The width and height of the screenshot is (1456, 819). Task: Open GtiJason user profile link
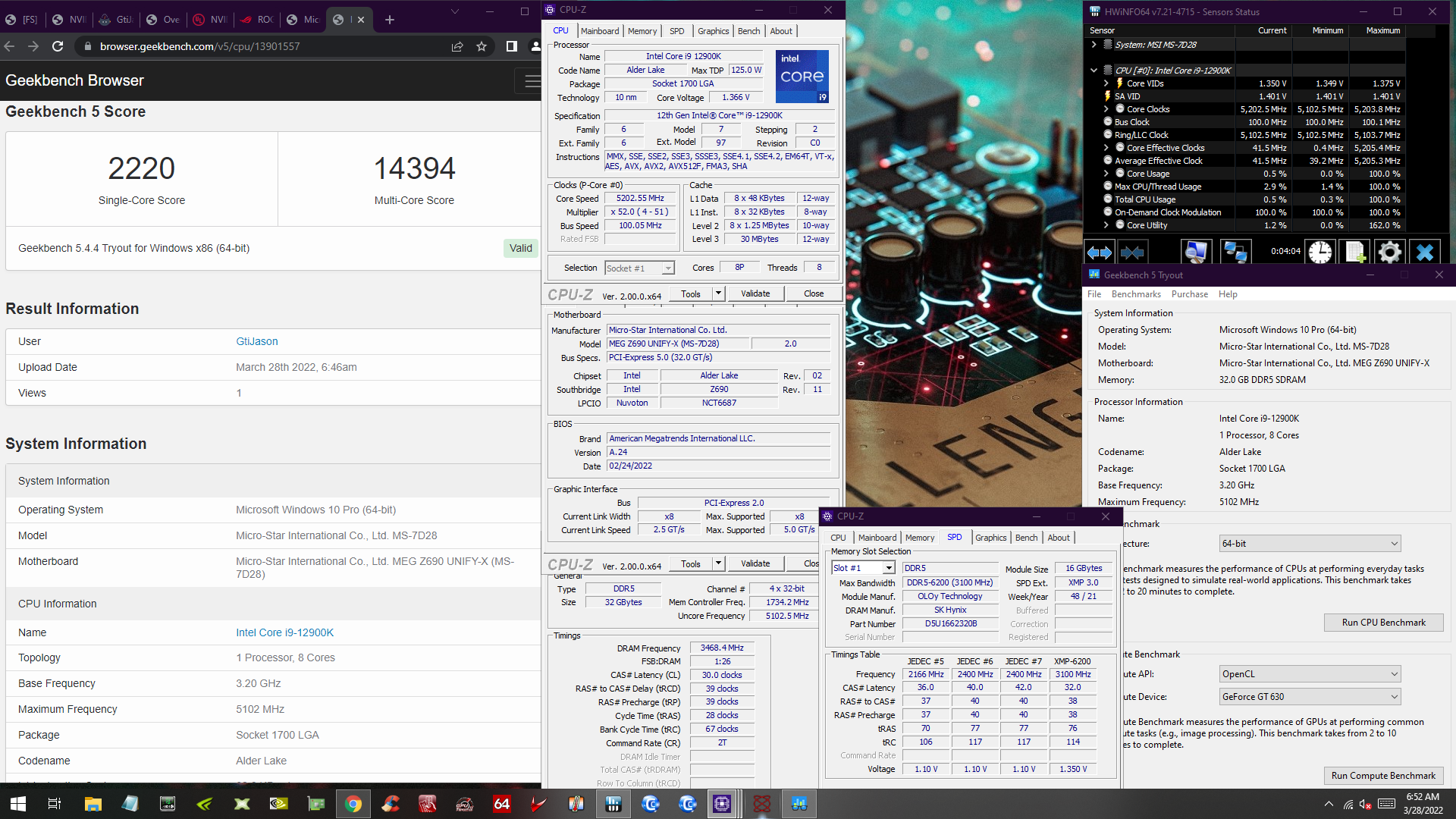coord(257,341)
